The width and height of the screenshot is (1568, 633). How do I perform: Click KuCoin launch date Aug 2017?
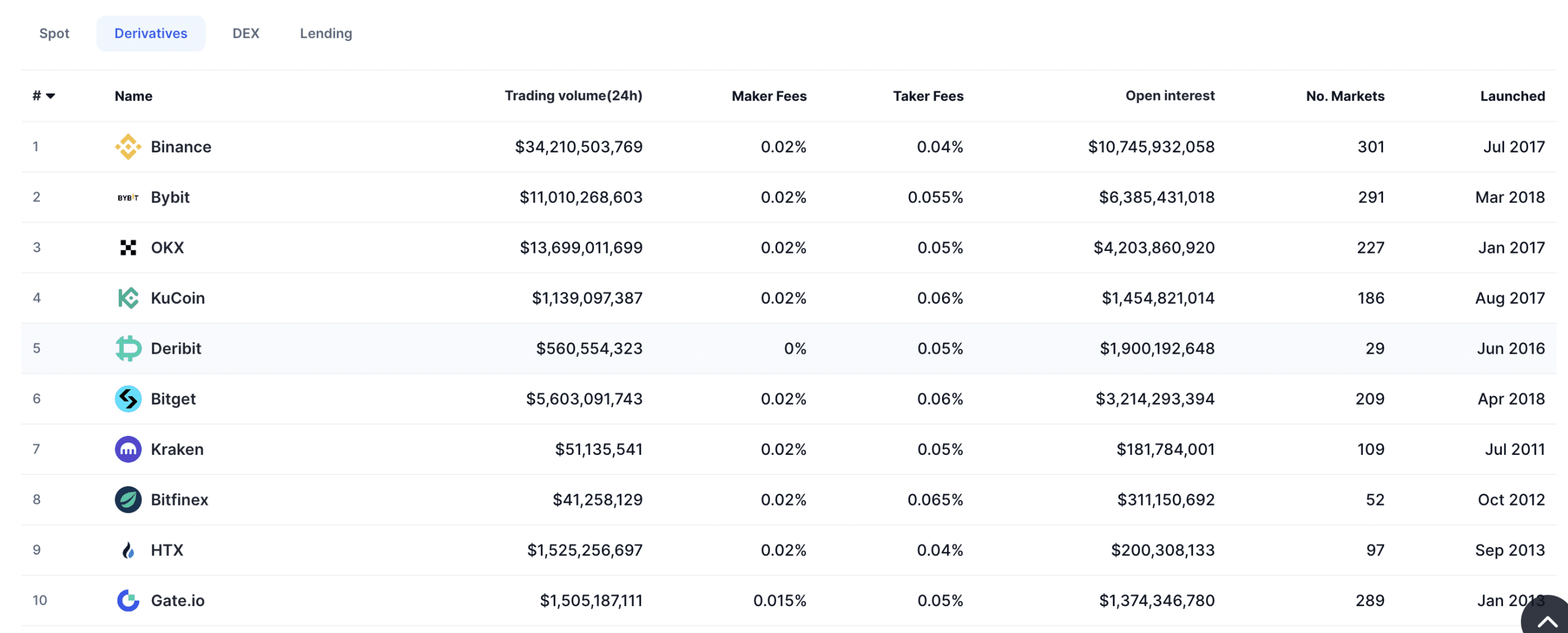1510,298
